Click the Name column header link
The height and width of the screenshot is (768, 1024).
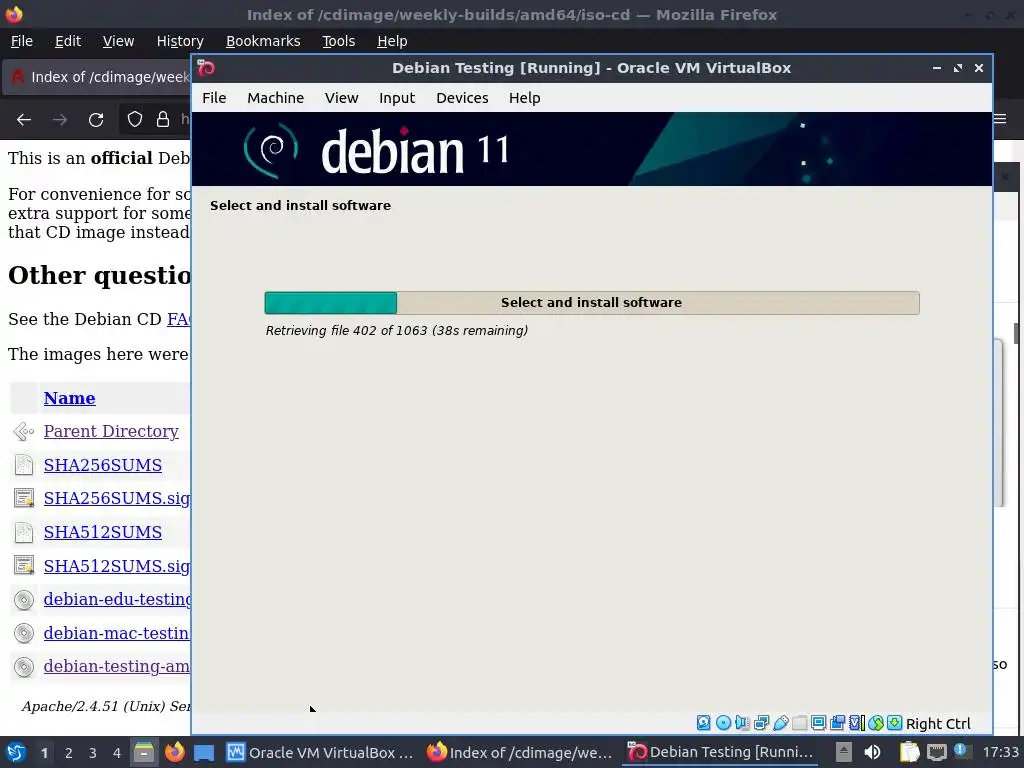[x=69, y=398]
